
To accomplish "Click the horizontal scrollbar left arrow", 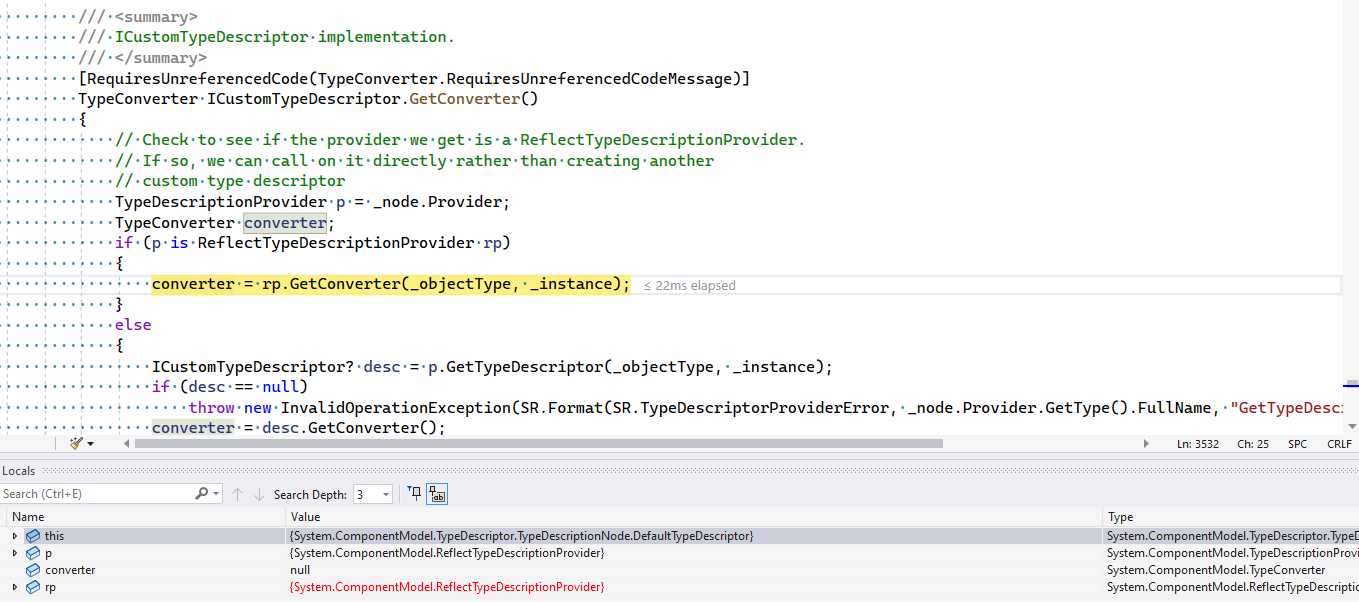I will pyautogui.click(x=126, y=444).
